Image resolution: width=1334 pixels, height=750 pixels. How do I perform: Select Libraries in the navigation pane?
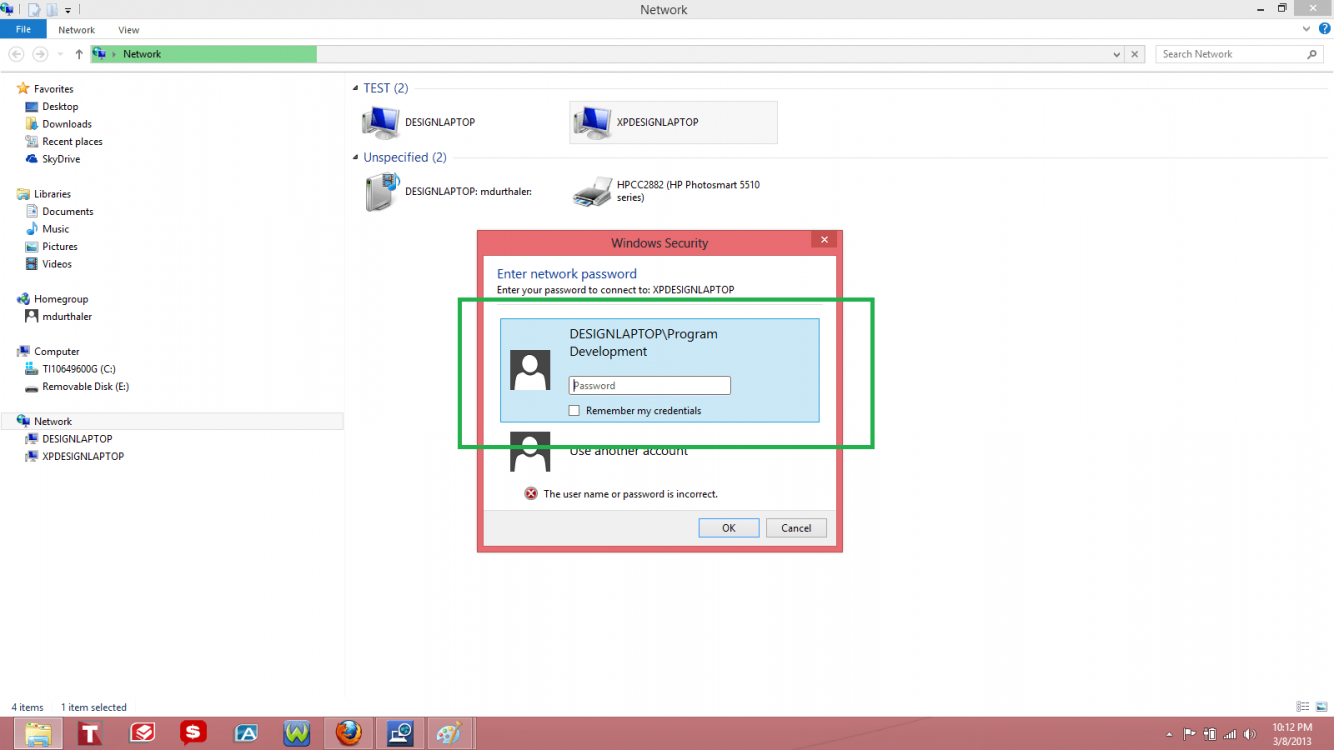tap(44, 194)
